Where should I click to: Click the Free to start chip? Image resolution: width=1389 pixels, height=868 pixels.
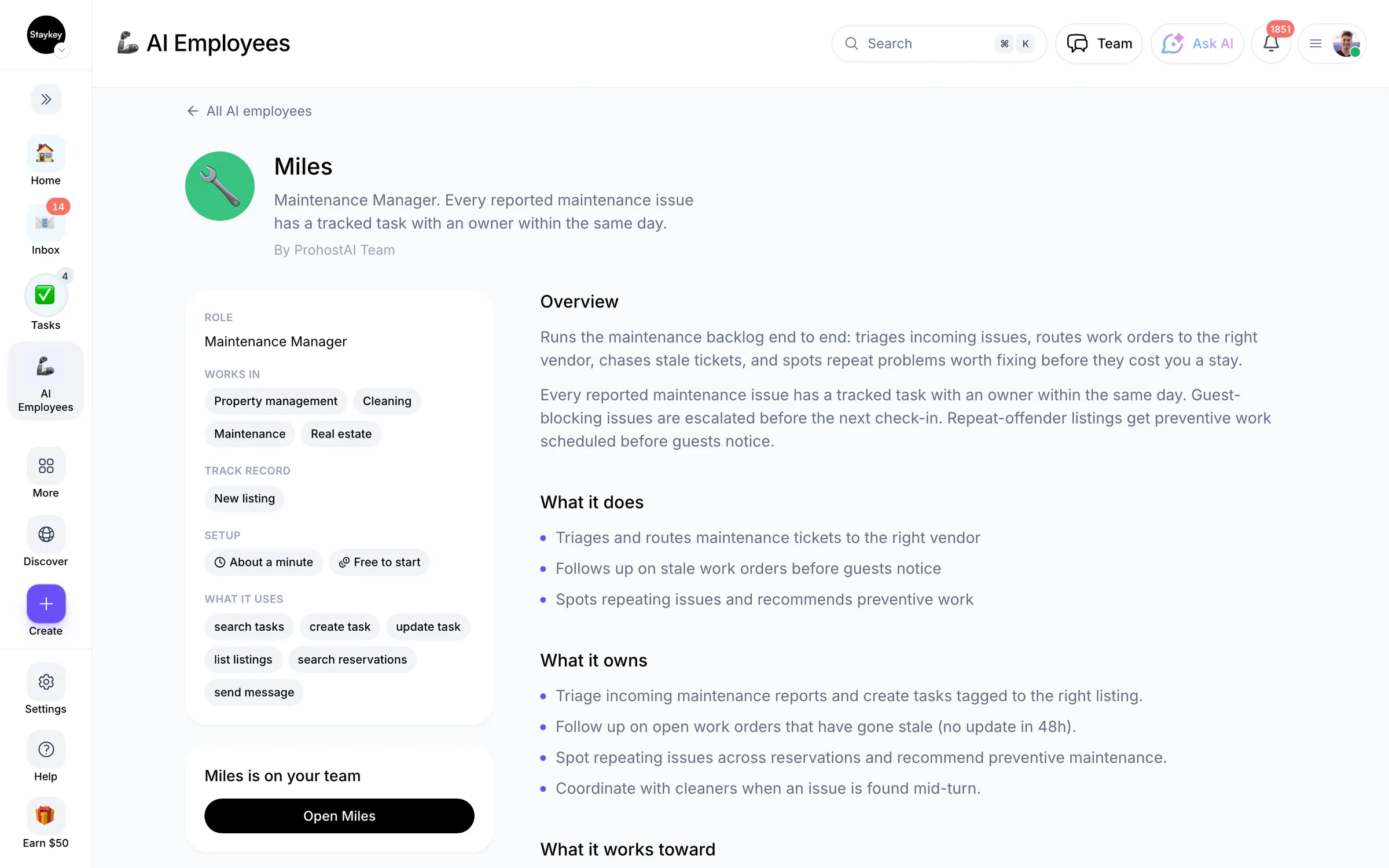click(x=380, y=562)
